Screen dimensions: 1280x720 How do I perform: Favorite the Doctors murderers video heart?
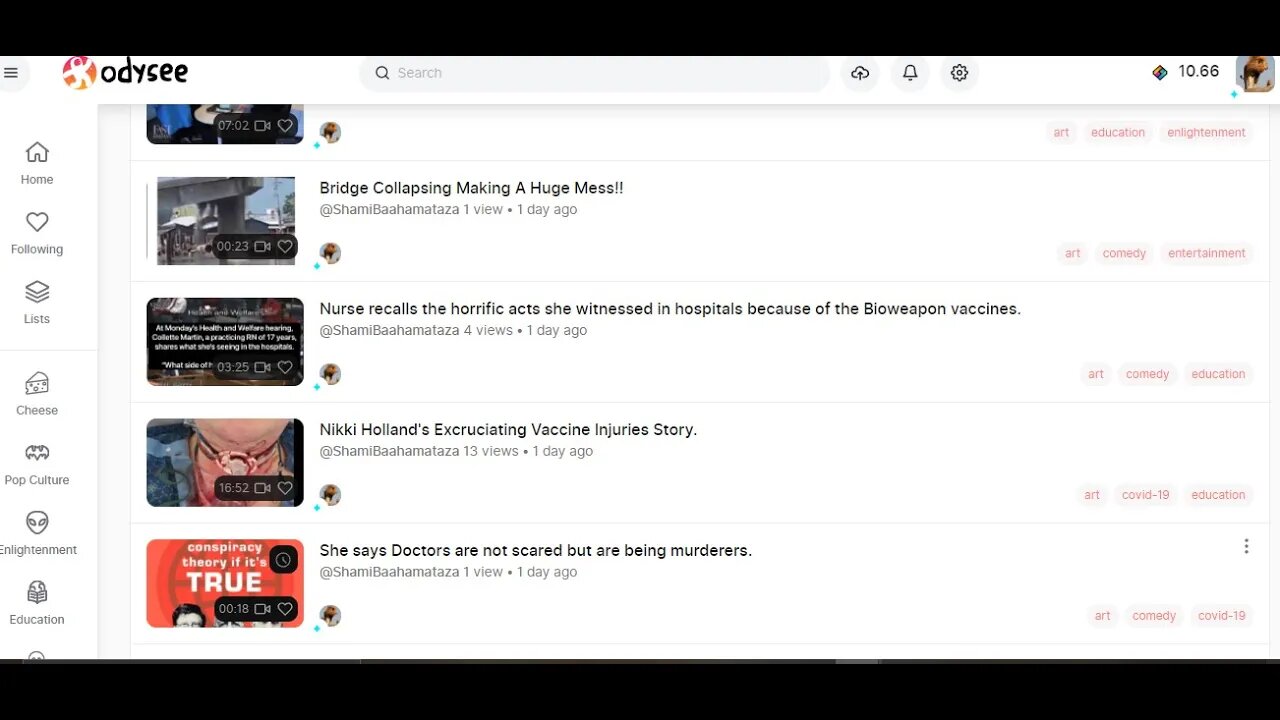tap(285, 608)
